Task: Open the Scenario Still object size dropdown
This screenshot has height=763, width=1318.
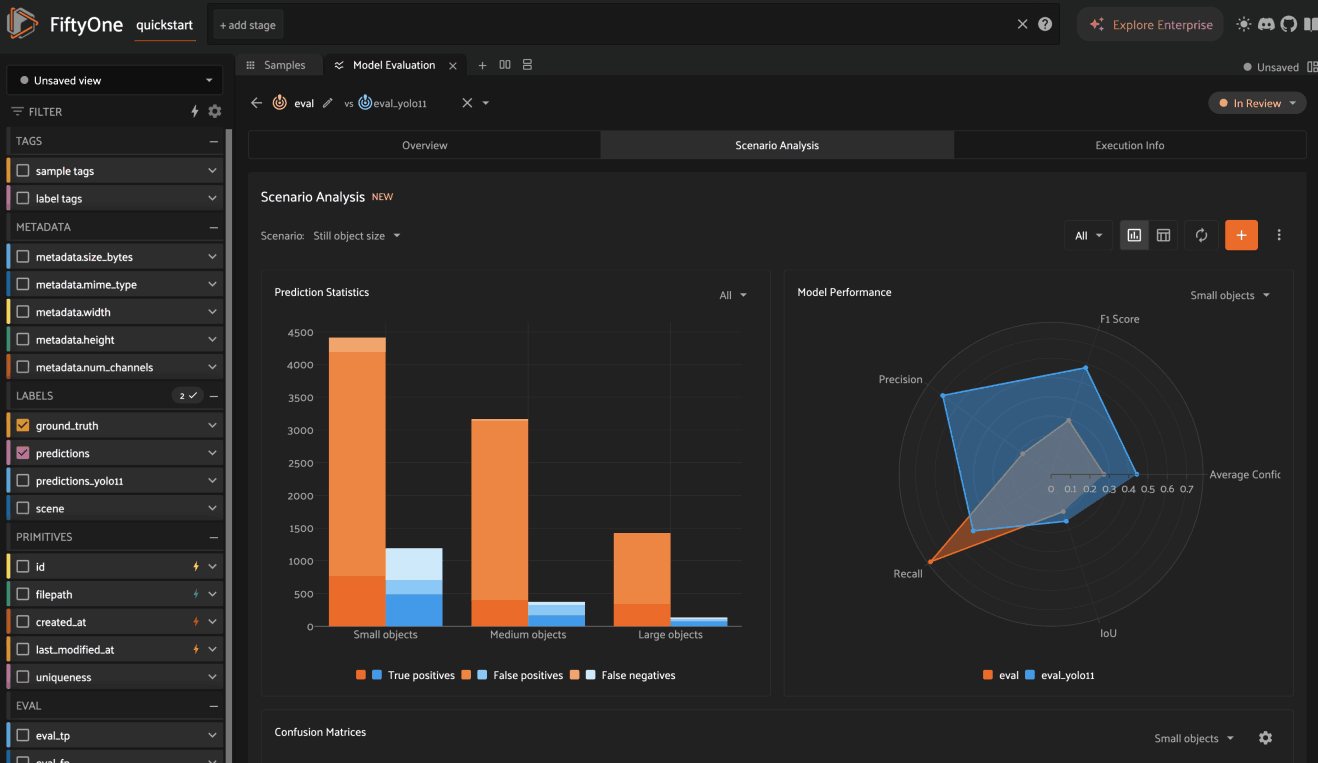Action: pyautogui.click(x=357, y=236)
